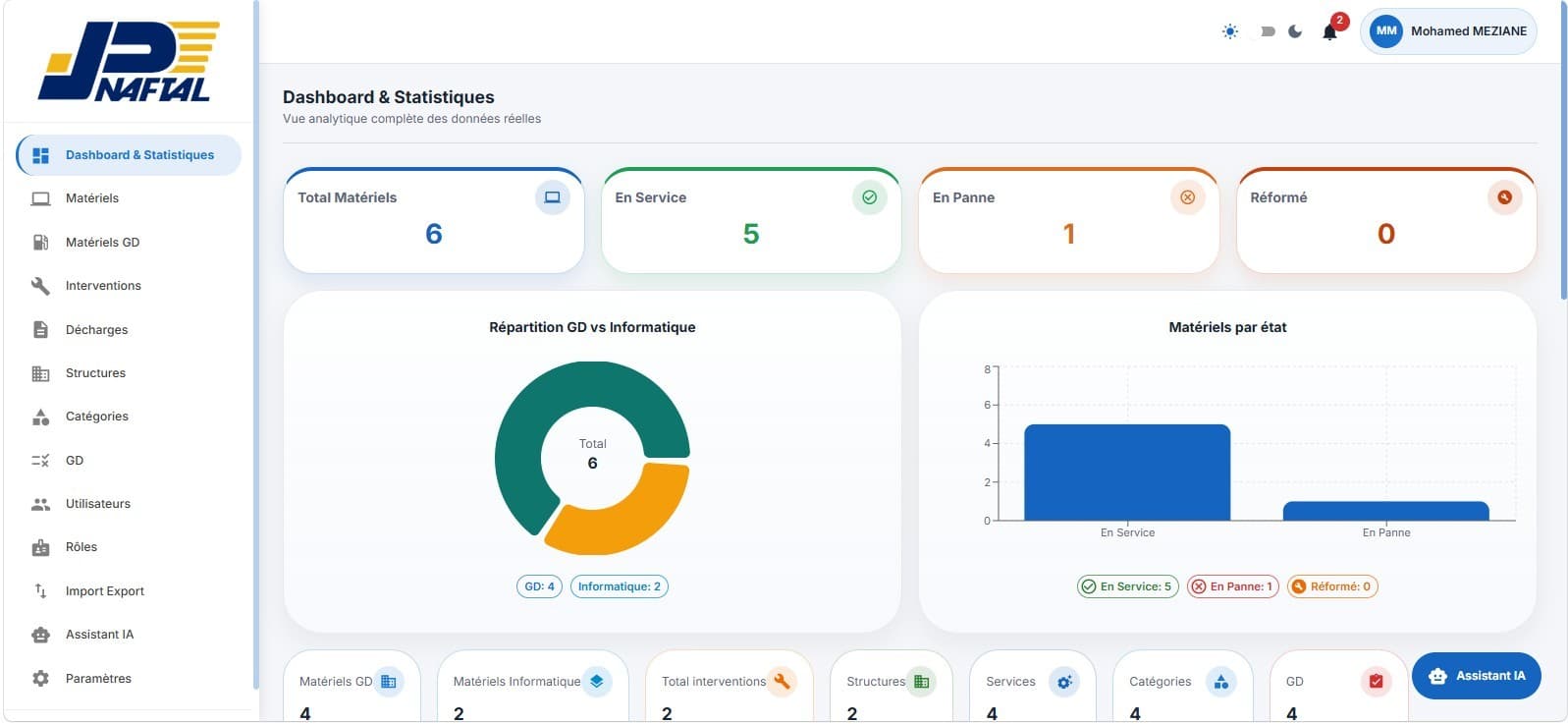This screenshot has width=1568, height=724.
Task: Open Matériels GD section
Action: [x=129, y=243]
